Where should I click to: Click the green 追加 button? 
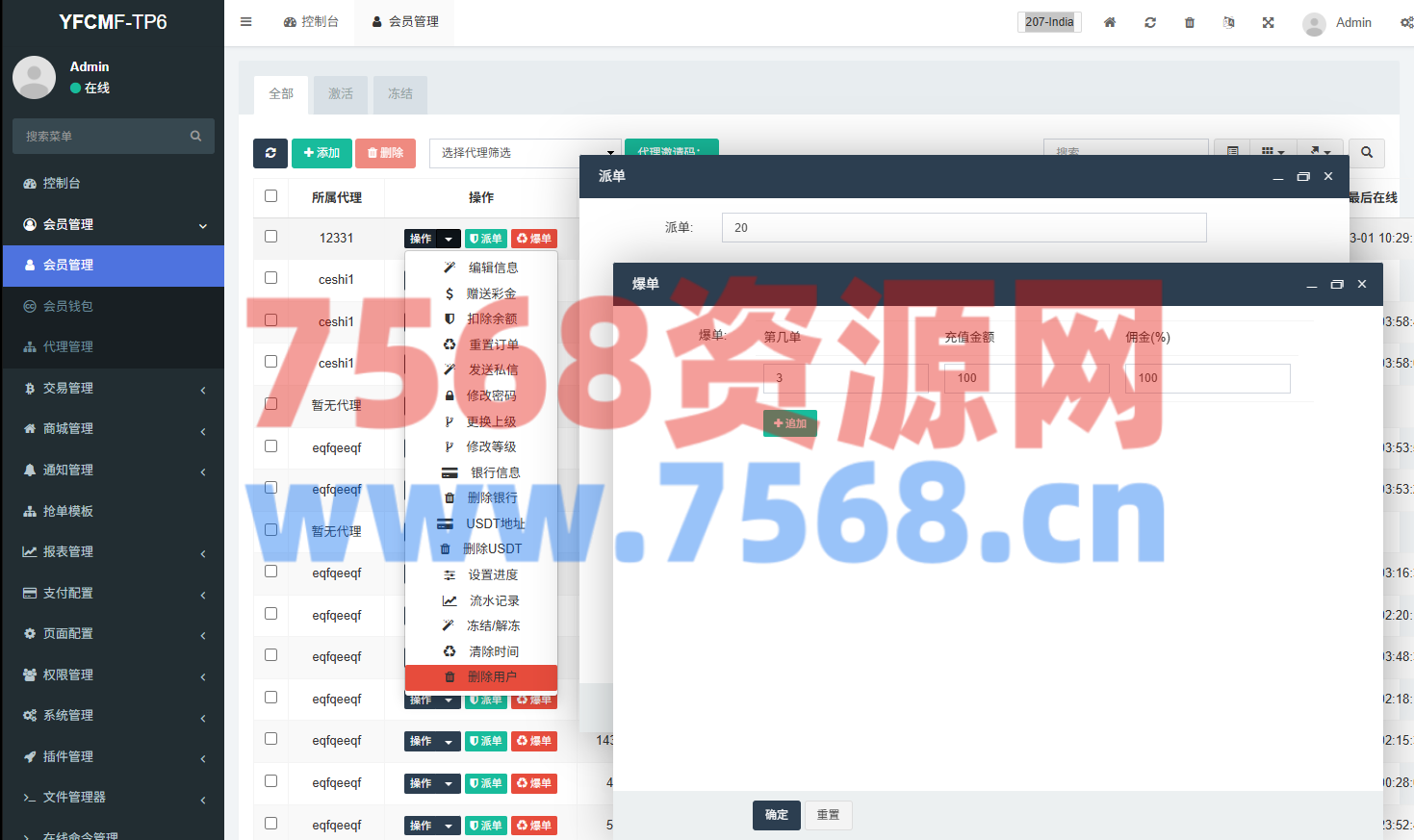[790, 423]
